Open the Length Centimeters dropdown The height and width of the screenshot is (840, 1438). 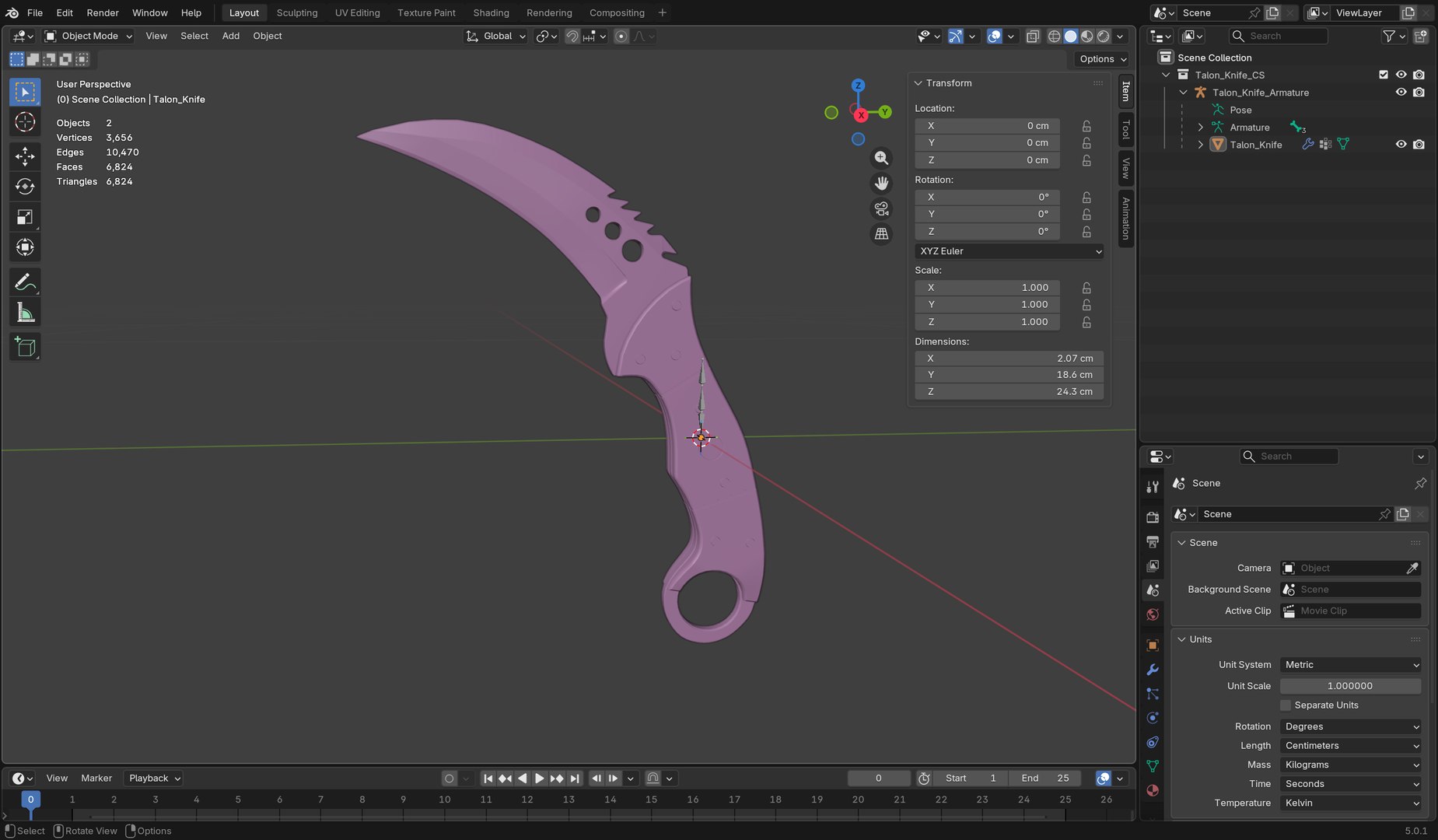1350,746
